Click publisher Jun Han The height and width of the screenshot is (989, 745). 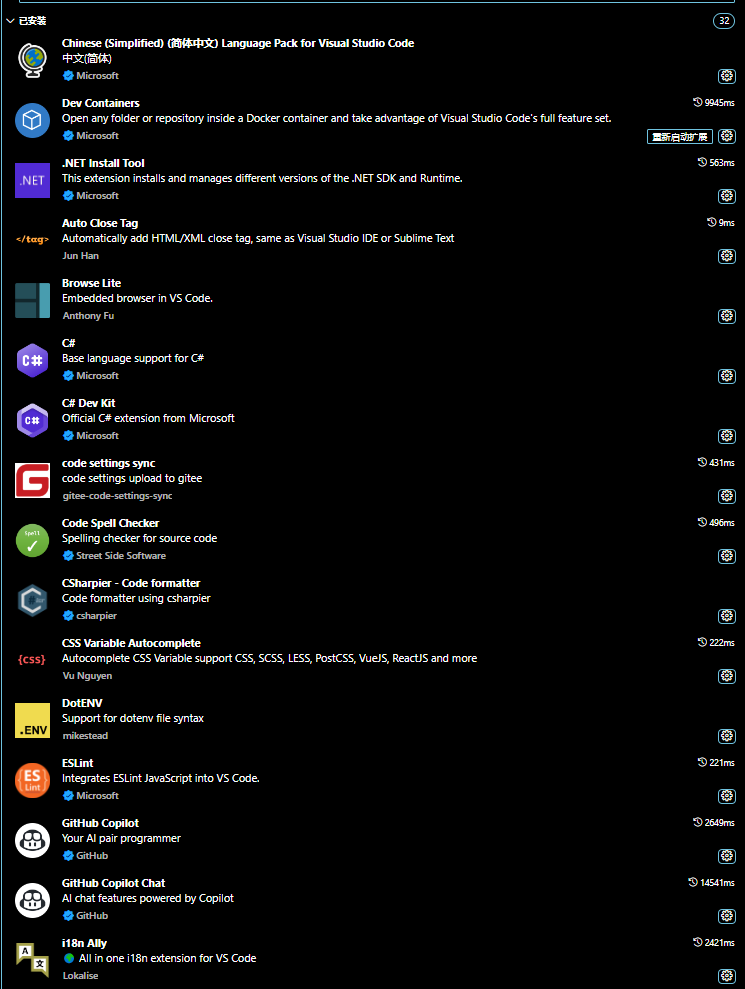[81, 255]
